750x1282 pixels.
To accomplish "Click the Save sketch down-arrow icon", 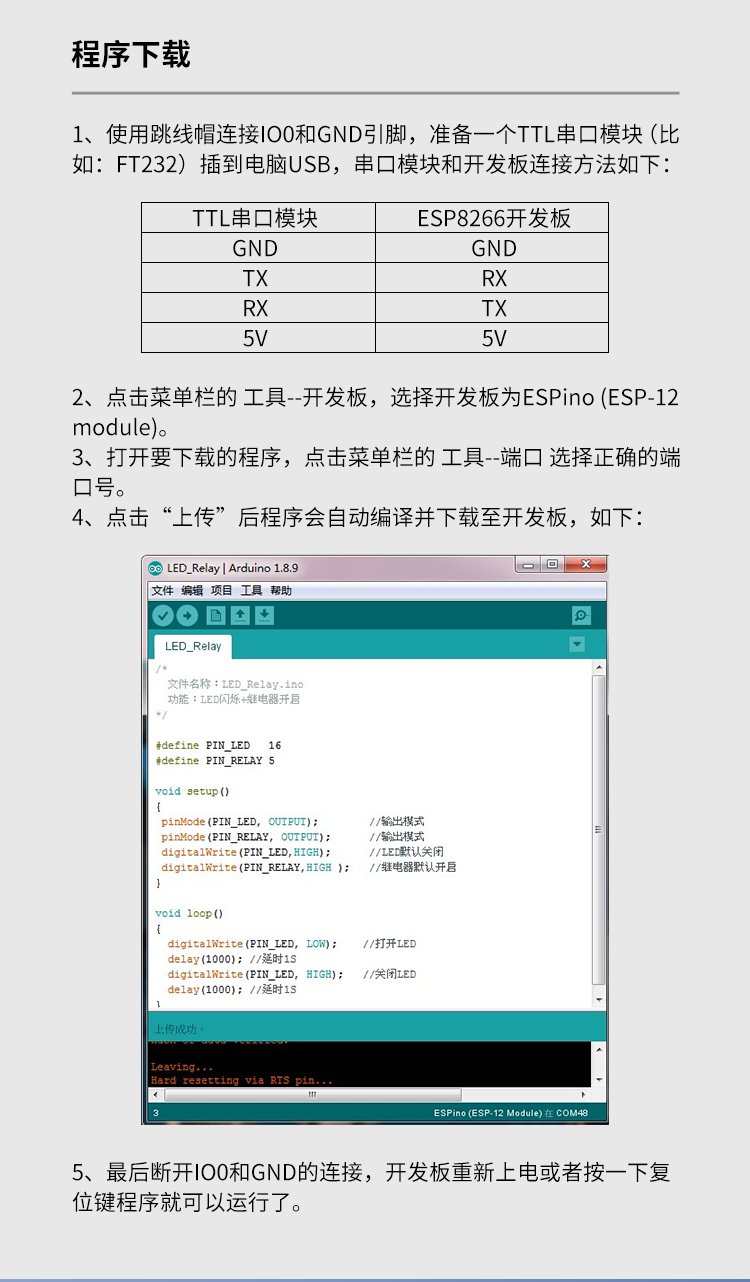I will click(264, 616).
